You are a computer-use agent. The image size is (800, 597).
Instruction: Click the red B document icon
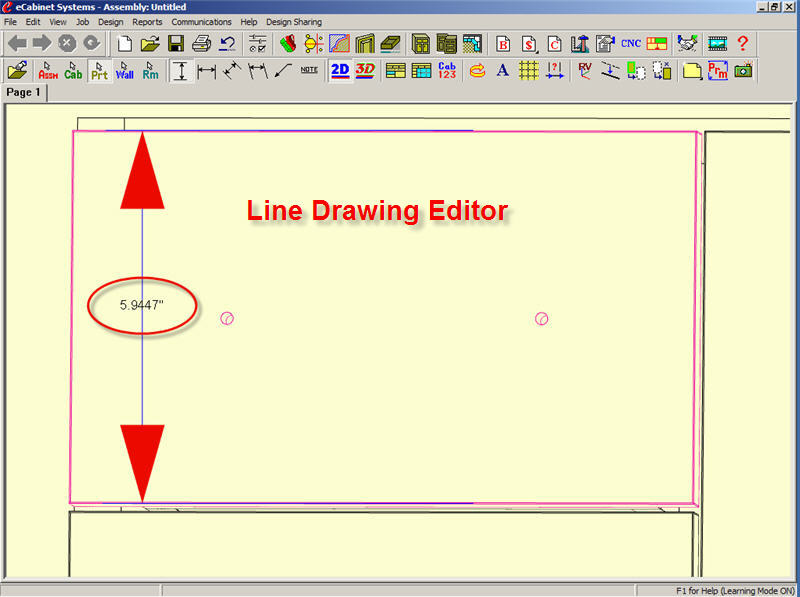click(504, 44)
